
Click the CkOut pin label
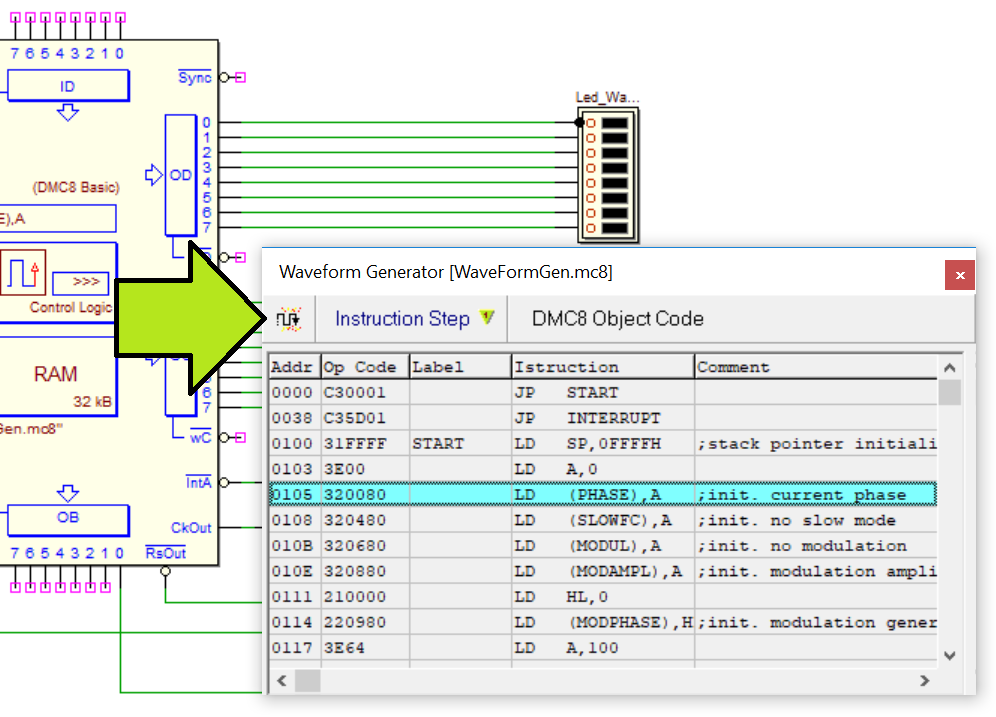191,528
